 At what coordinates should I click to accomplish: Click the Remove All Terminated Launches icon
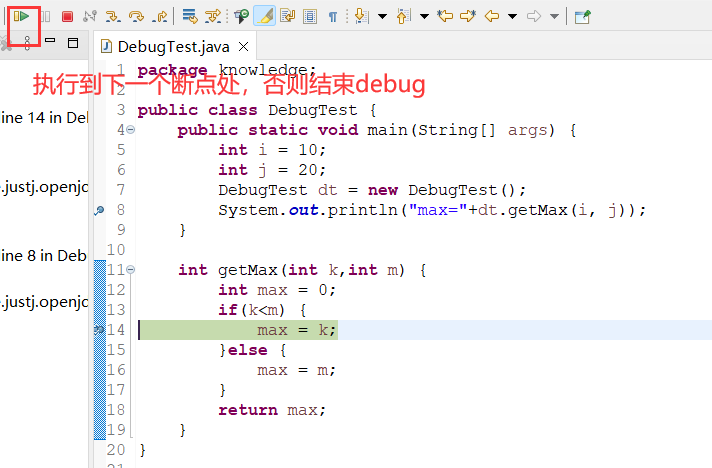pyautogui.click(x=6, y=44)
